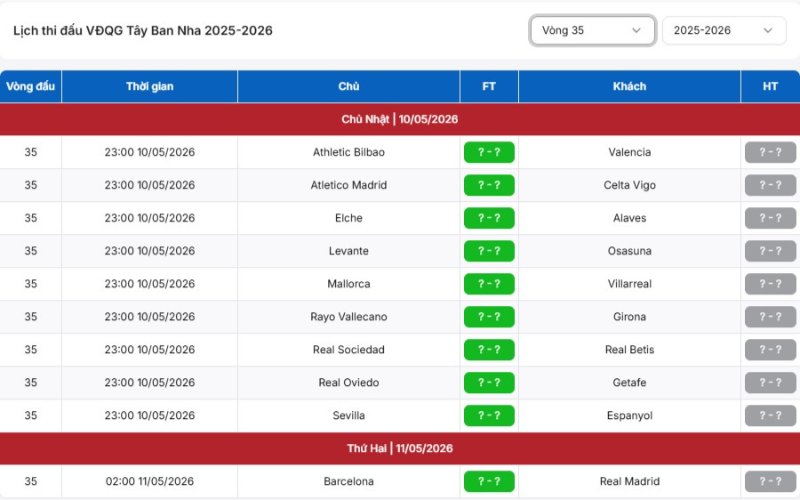This screenshot has height=500, width=800.
Task: Click FT score badge for Rayo Vallecano match
Action: 489,317
